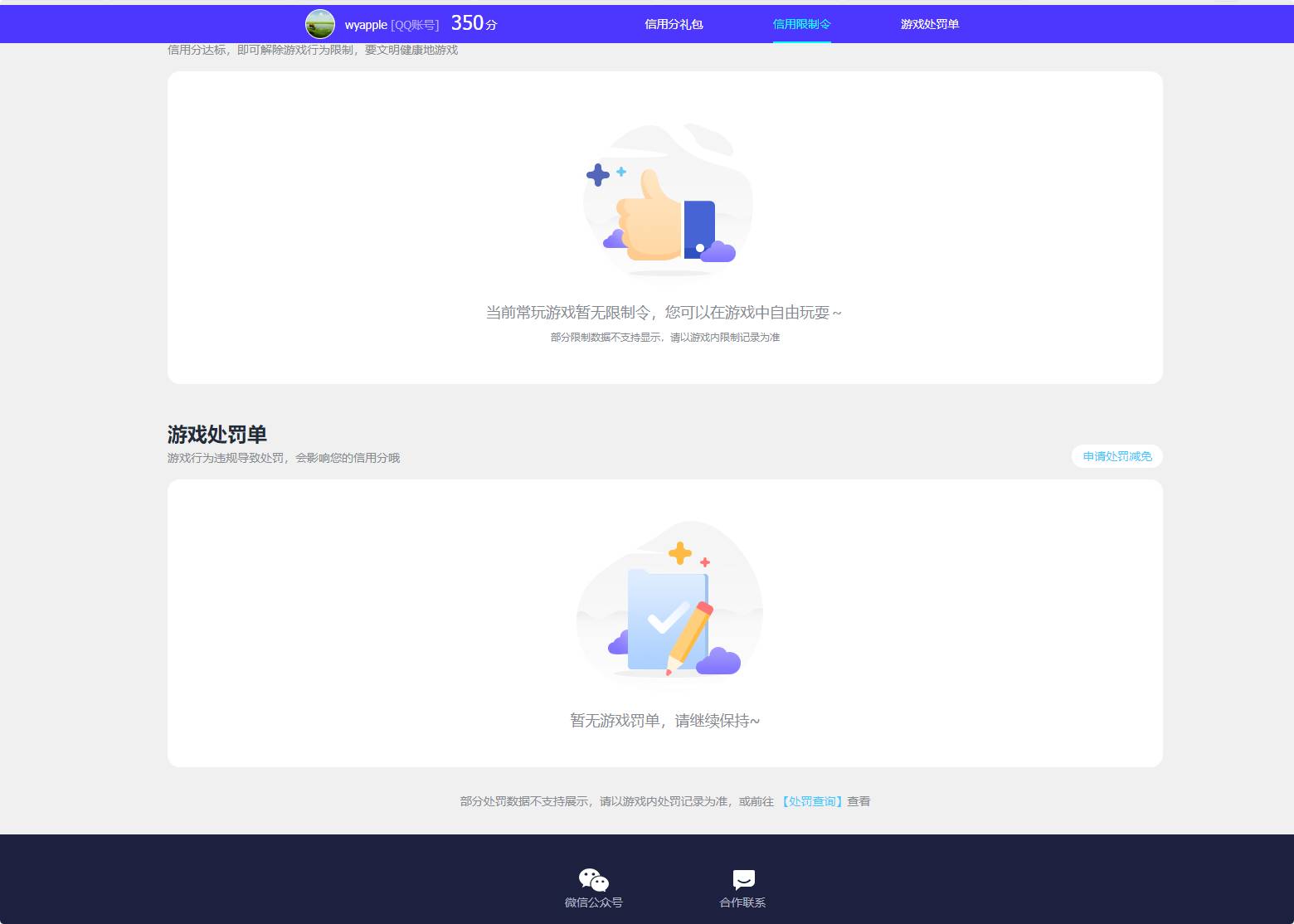Viewport: 1294px width, 924px height.
Task: Click the 合作联系 chat icon
Action: (x=743, y=879)
